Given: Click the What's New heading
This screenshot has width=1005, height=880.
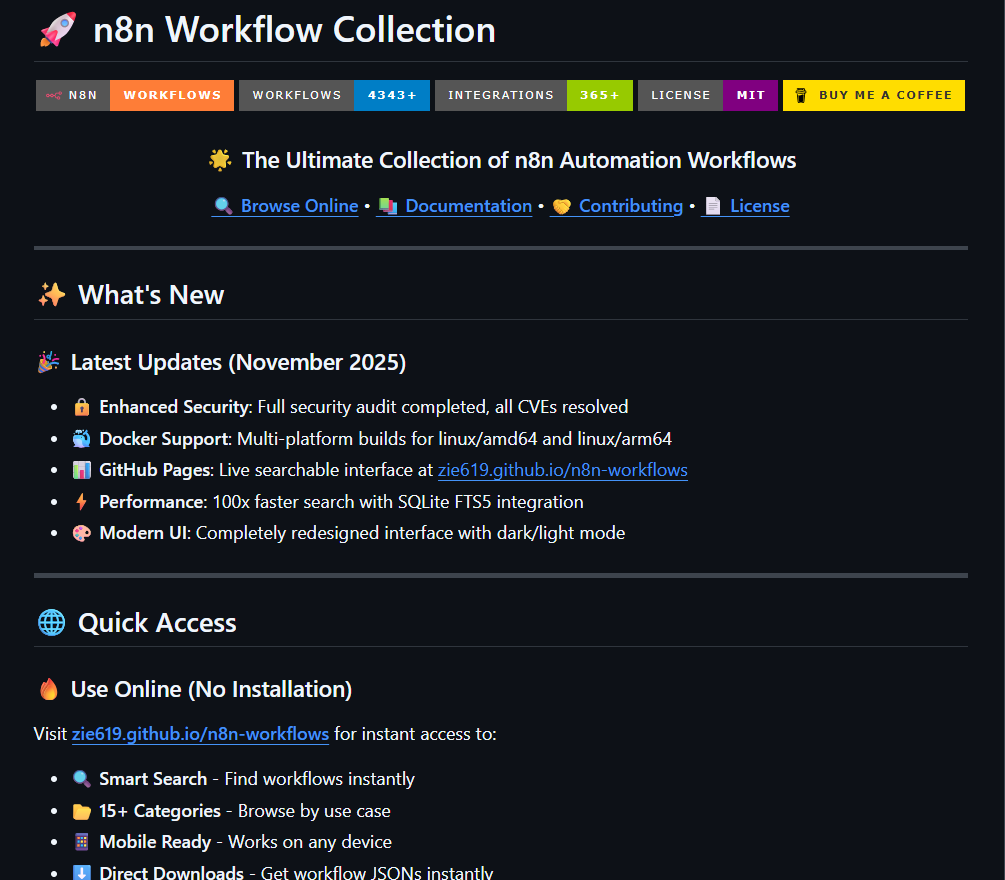Looking at the screenshot, I should [151, 295].
